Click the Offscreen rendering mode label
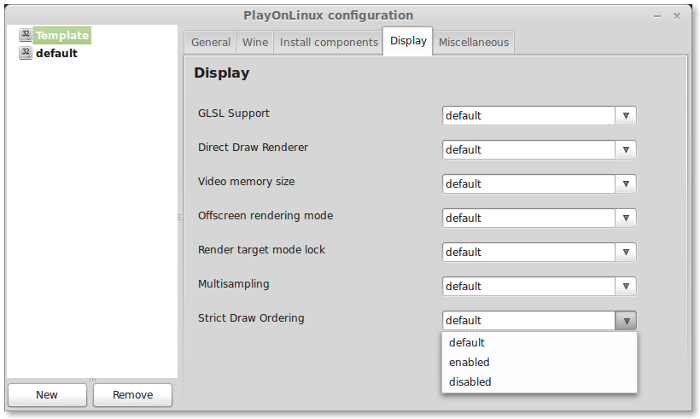 tap(266, 216)
